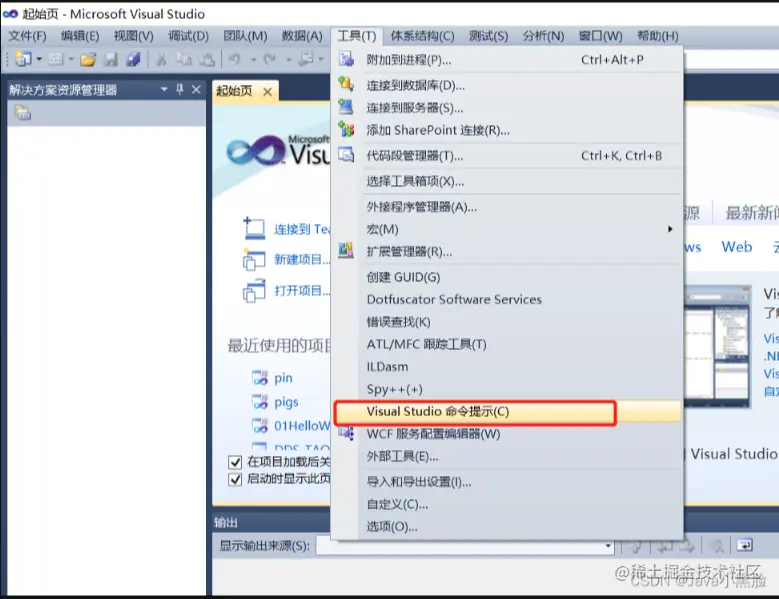Image resolution: width=779 pixels, height=599 pixels.
Task: Click the Save floppy disk icon
Action: [x=111, y=60]
